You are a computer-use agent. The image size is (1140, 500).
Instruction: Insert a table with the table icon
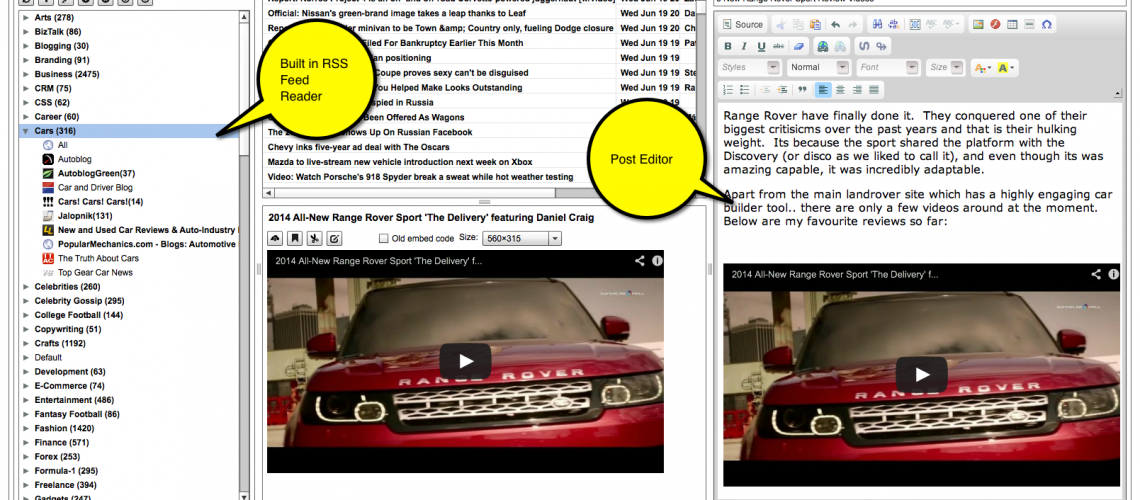[x=1012, y=24]
